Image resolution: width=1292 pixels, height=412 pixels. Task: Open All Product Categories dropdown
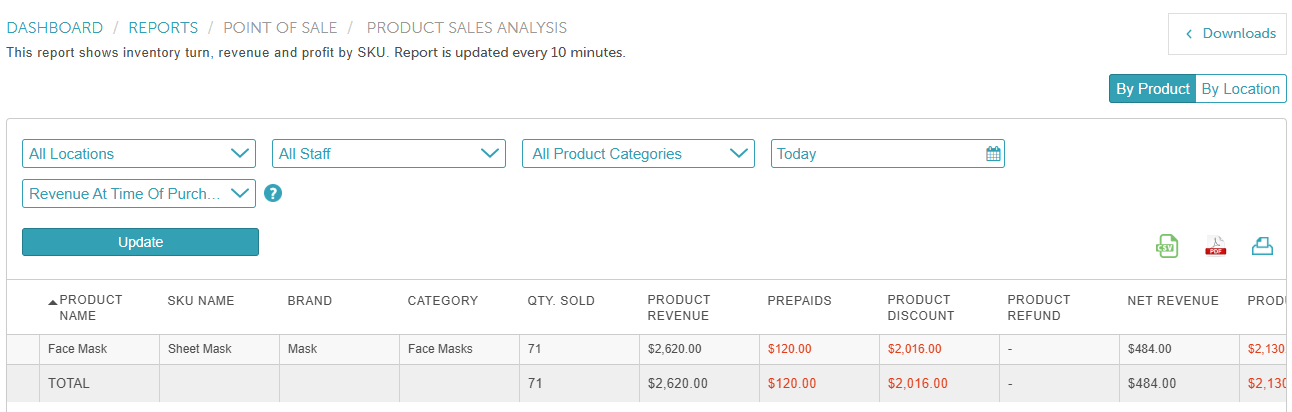(638, 154)
